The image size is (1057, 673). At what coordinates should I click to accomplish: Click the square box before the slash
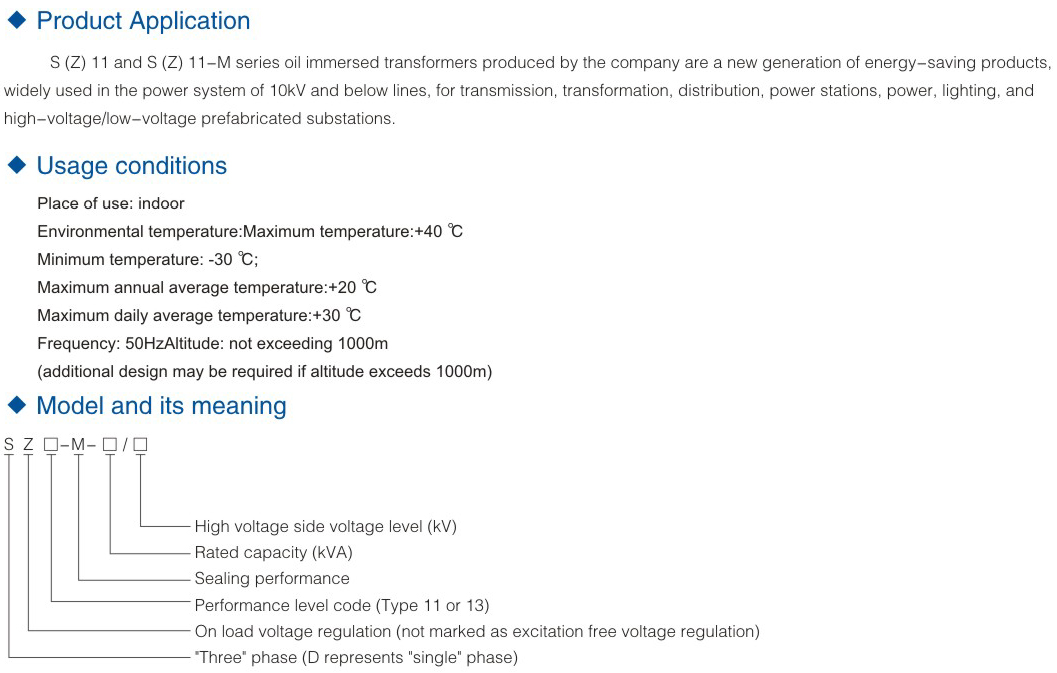click(110, 445)
